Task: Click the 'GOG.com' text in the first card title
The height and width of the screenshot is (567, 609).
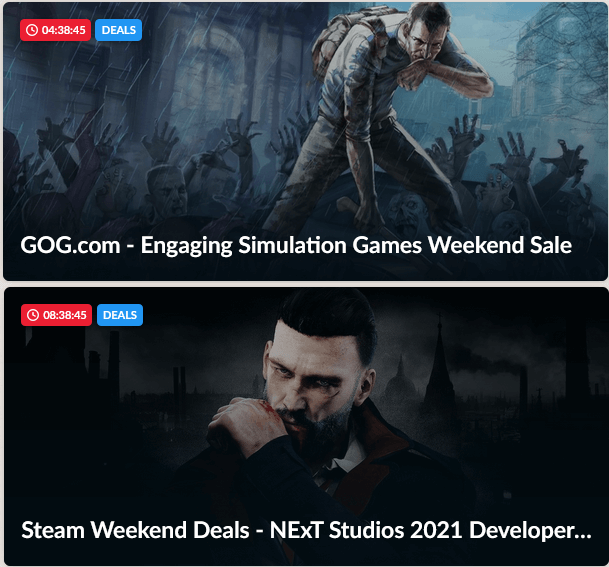Action: click(x=70, y=245)
